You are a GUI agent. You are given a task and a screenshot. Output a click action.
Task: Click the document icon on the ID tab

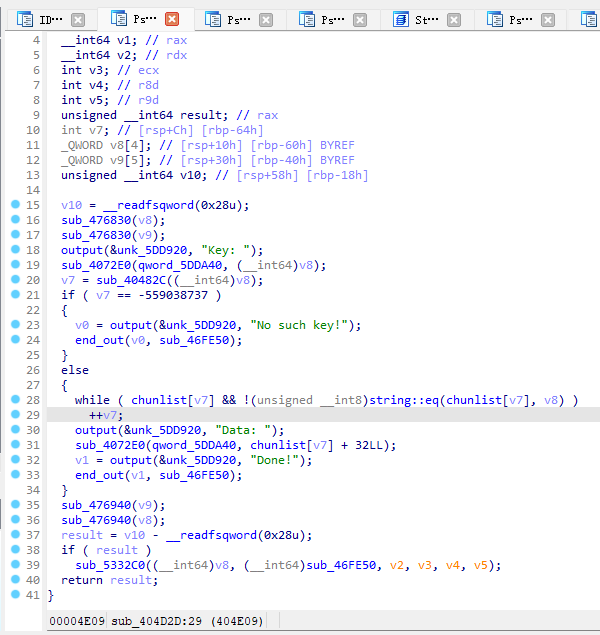pyautogui.click(x=25, y=19)
